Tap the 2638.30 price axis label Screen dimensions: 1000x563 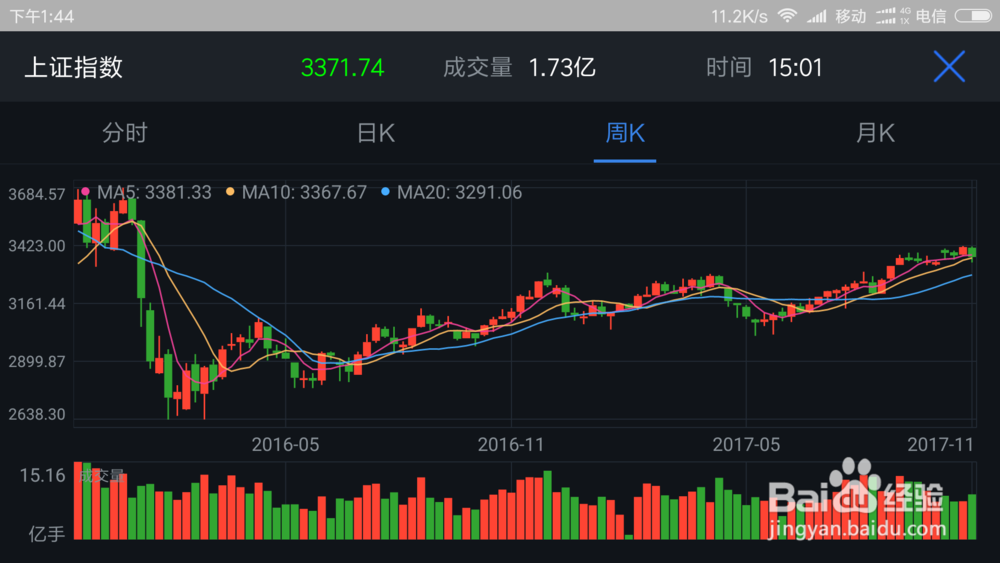(37, 414)
